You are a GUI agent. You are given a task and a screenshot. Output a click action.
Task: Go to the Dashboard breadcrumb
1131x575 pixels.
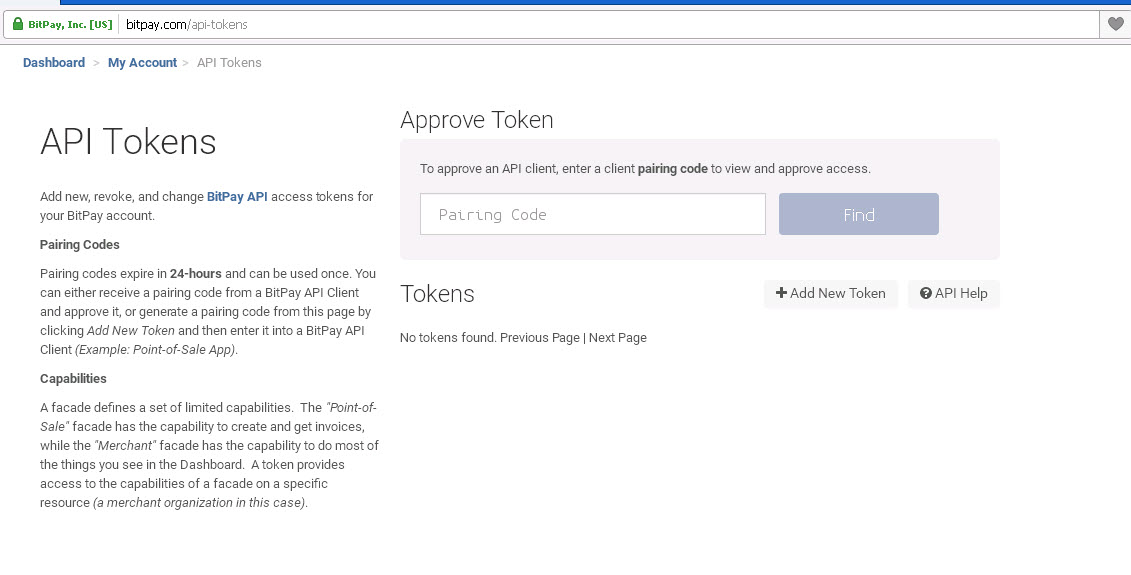click(x=54, y=62)
